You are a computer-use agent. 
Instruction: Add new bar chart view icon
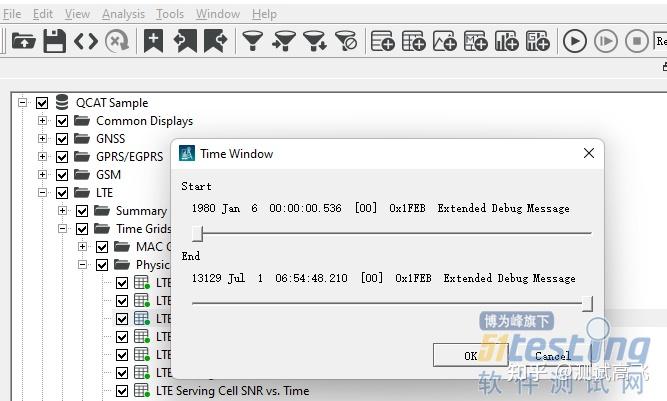(507, 41)
